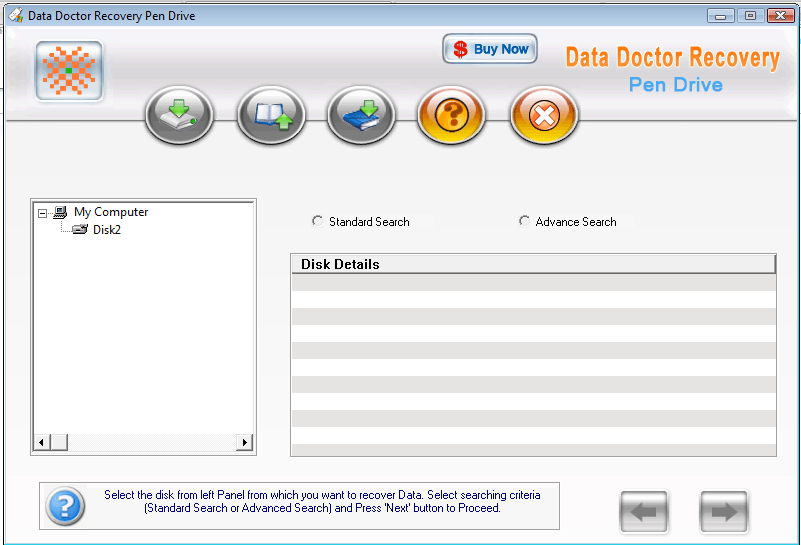
Task: Click the Next arrow button
Action: pos(723,511)
